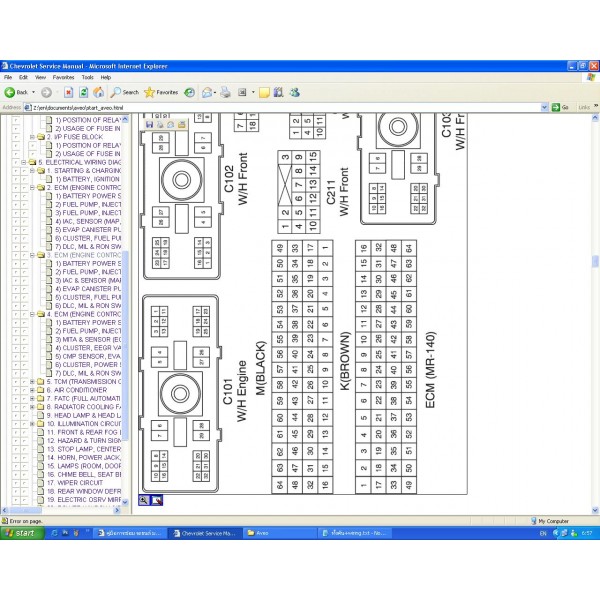Open tree item 1) BATTERY, IGNITION
Screen dimensions: 600x600
coord(88,179)
